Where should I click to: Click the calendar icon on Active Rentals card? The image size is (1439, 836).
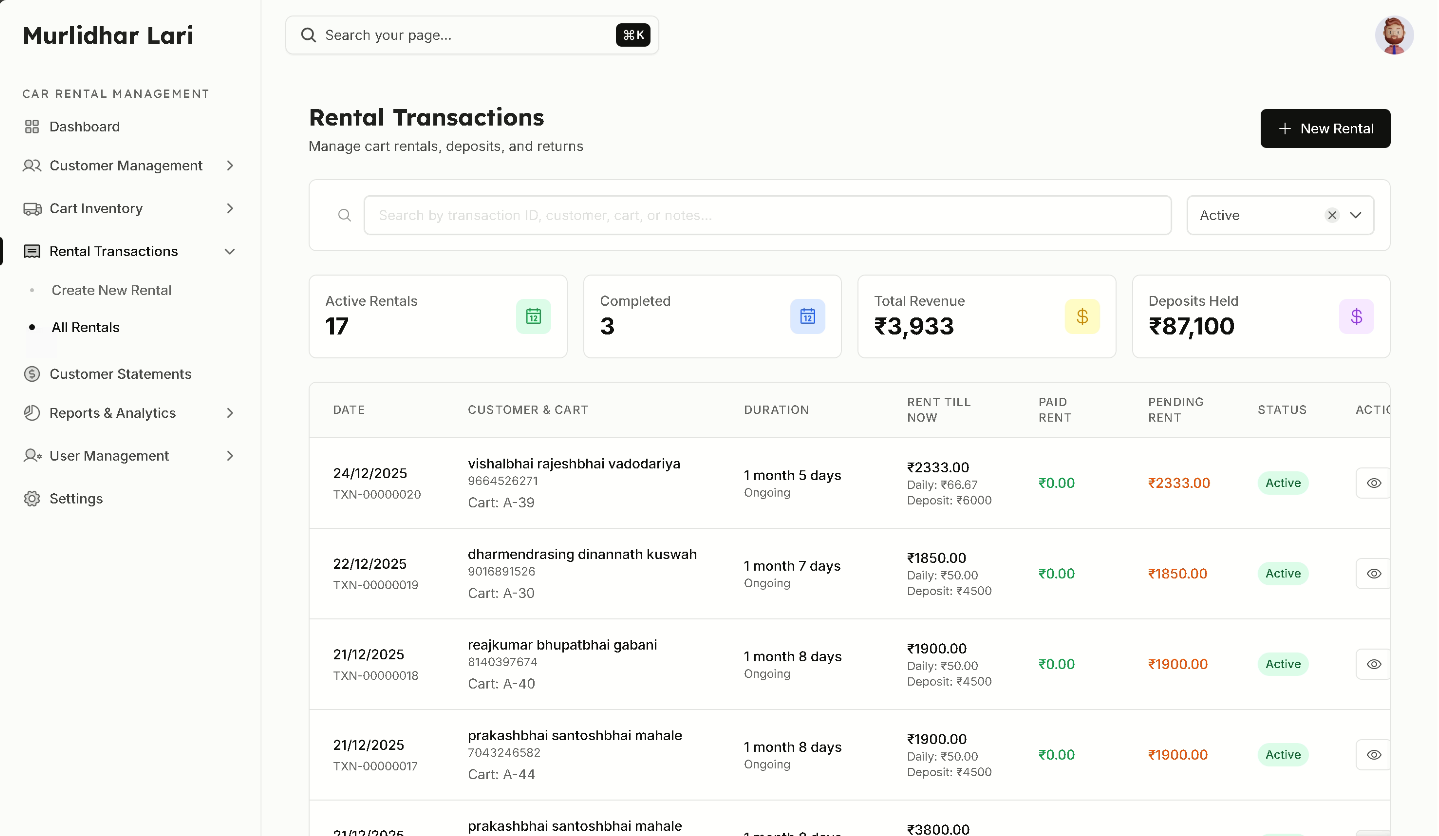(533, 316)
